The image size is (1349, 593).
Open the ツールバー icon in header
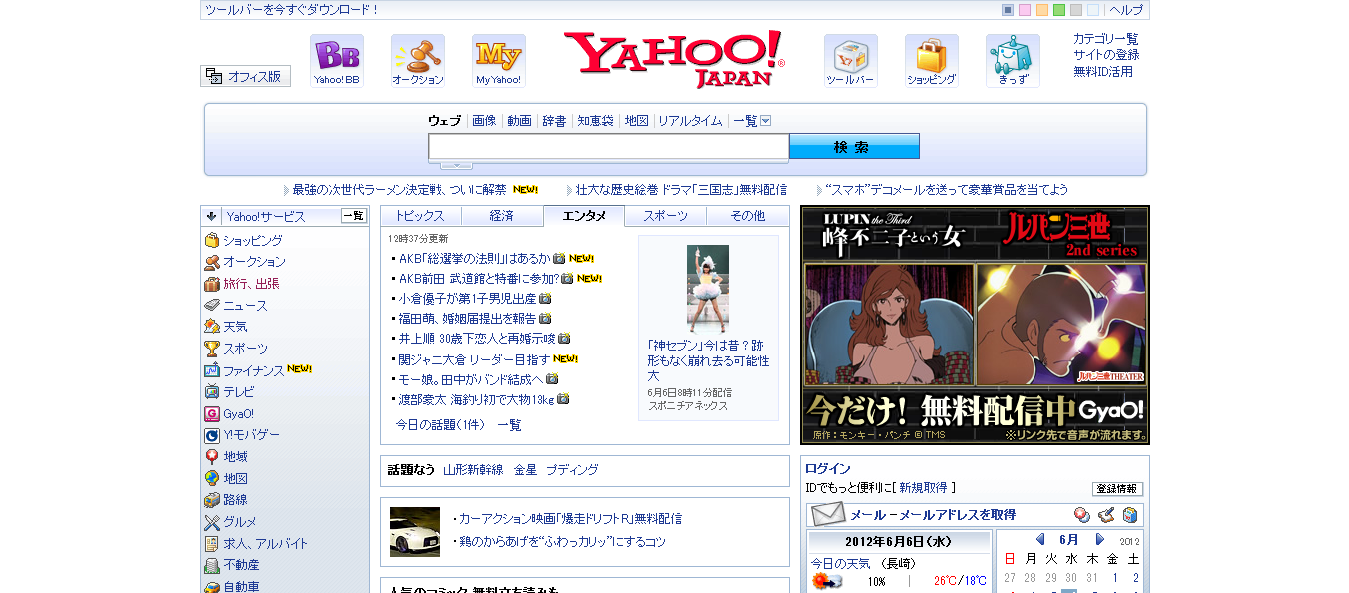(851, 61)
